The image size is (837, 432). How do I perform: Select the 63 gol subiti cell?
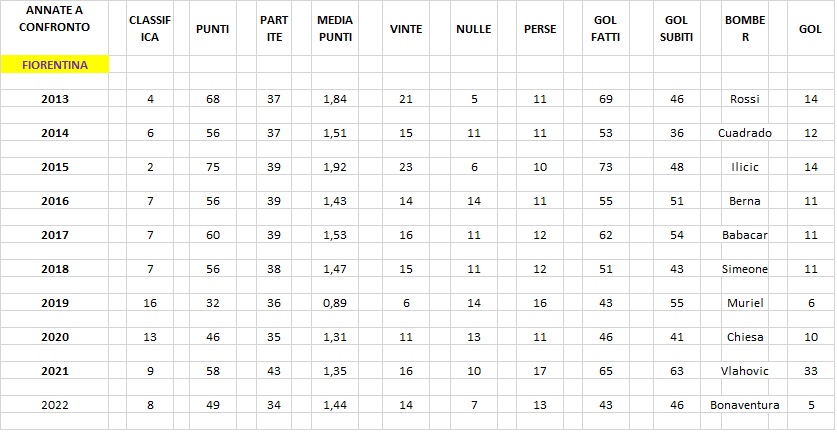pos(676,371)
